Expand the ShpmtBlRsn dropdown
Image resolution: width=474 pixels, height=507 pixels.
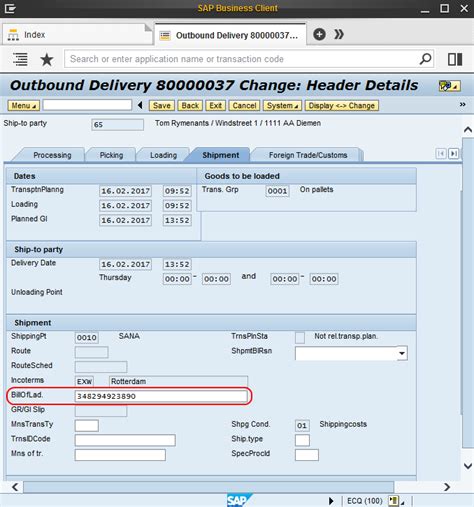(402, 353)
